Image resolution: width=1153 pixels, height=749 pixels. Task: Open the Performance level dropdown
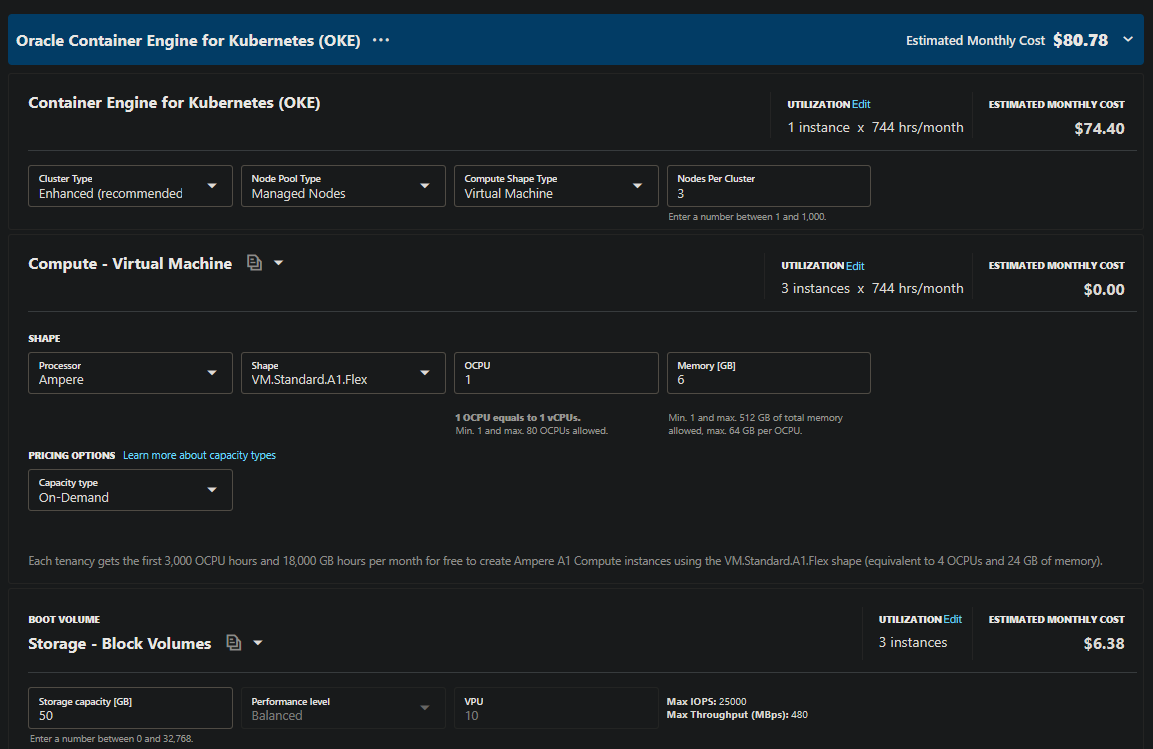click(x=425, y=708)
